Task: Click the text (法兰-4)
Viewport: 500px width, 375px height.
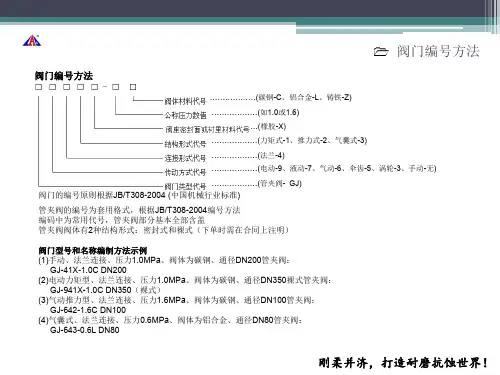Action: click(x=271, y=155)
